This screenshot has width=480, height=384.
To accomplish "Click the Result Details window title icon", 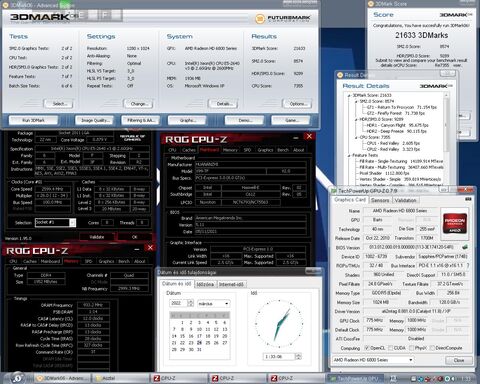I will point(340,75).
